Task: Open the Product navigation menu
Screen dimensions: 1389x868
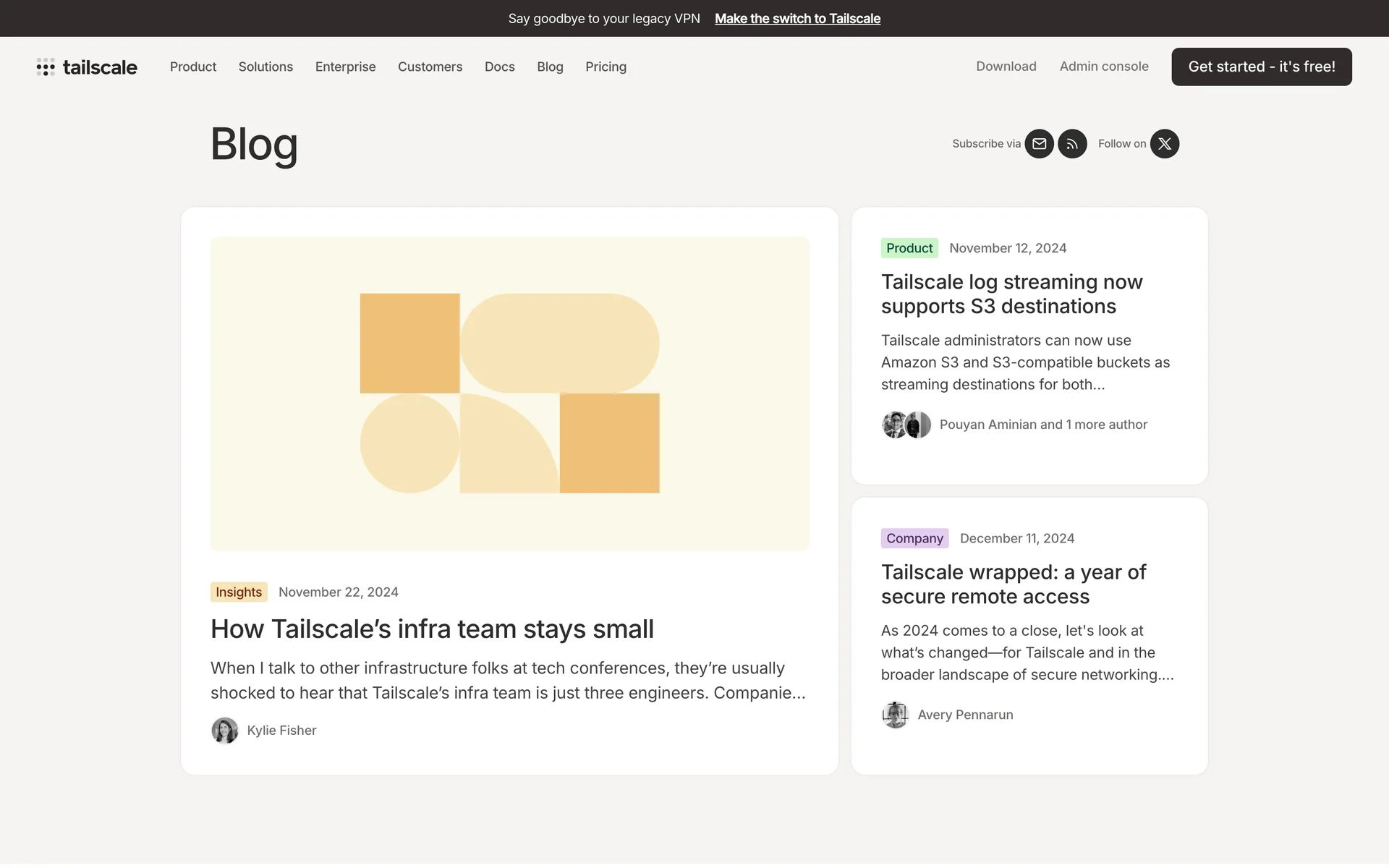Action: click(x=192, y=67)
